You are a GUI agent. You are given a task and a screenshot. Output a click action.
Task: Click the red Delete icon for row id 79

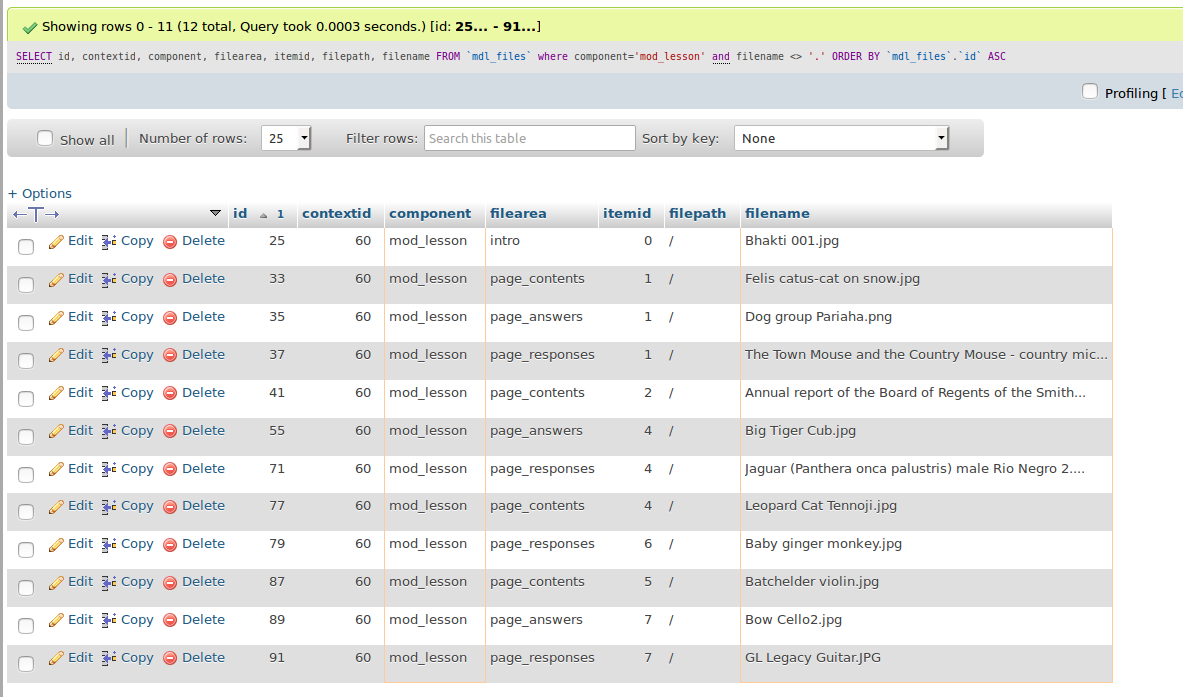click(171, 545)
